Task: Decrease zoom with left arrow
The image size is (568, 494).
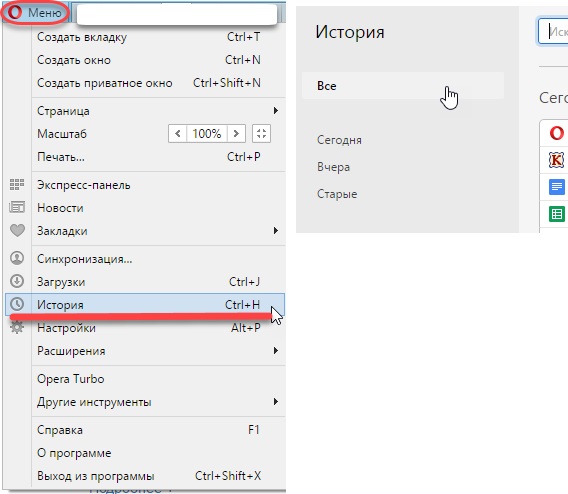Action: [178, 134]
